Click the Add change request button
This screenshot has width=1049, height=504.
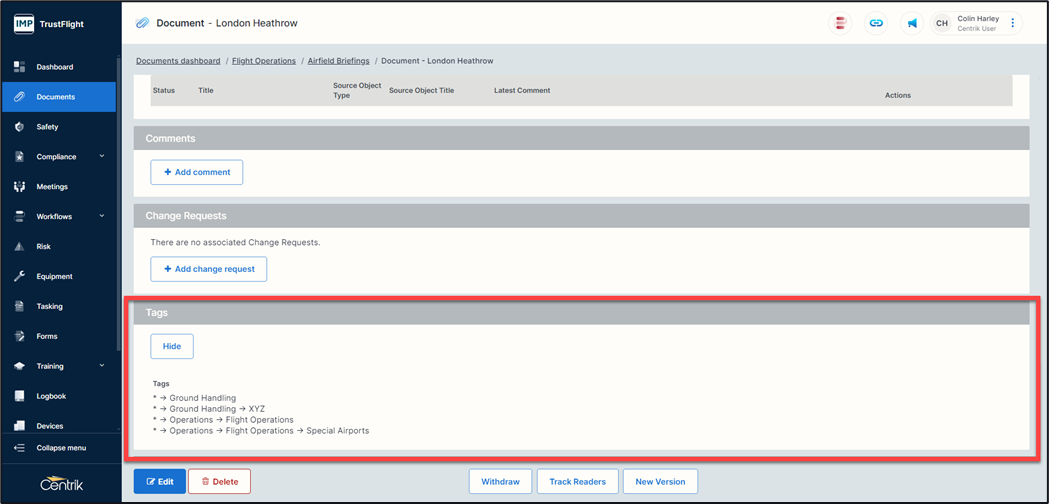click(209, 269)
